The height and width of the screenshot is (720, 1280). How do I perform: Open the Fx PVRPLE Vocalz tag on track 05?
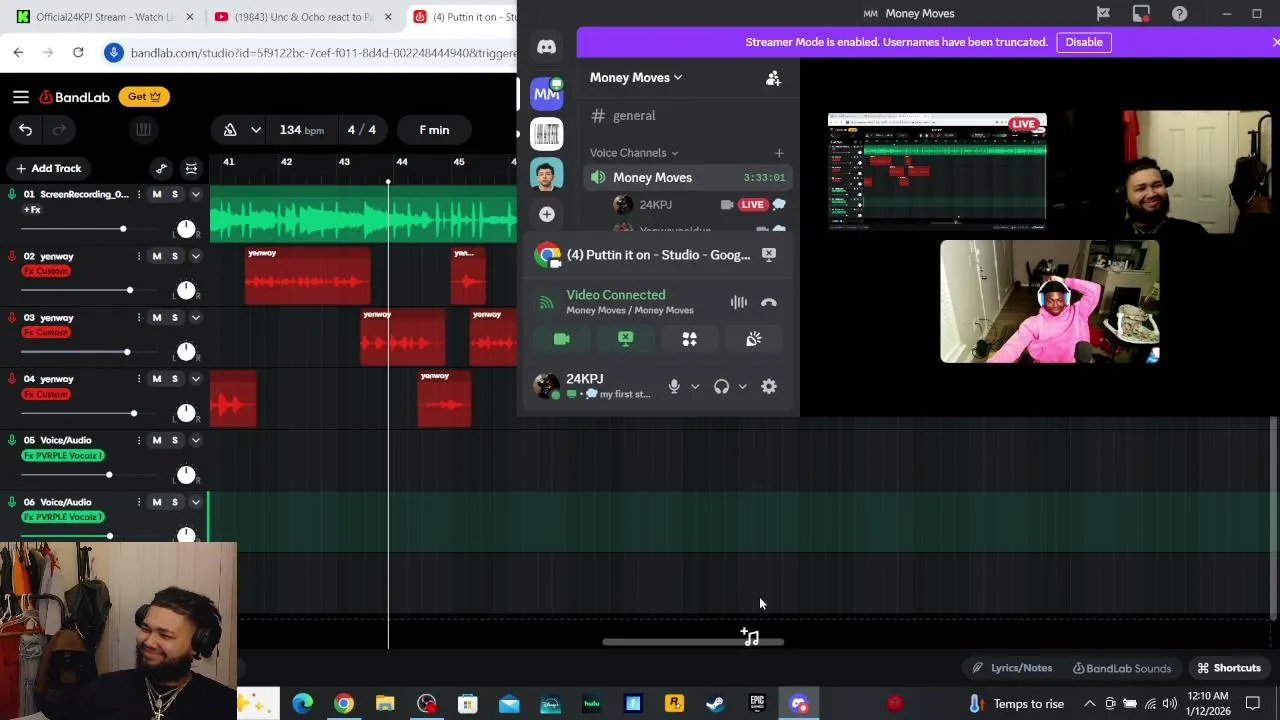(63, 456)
